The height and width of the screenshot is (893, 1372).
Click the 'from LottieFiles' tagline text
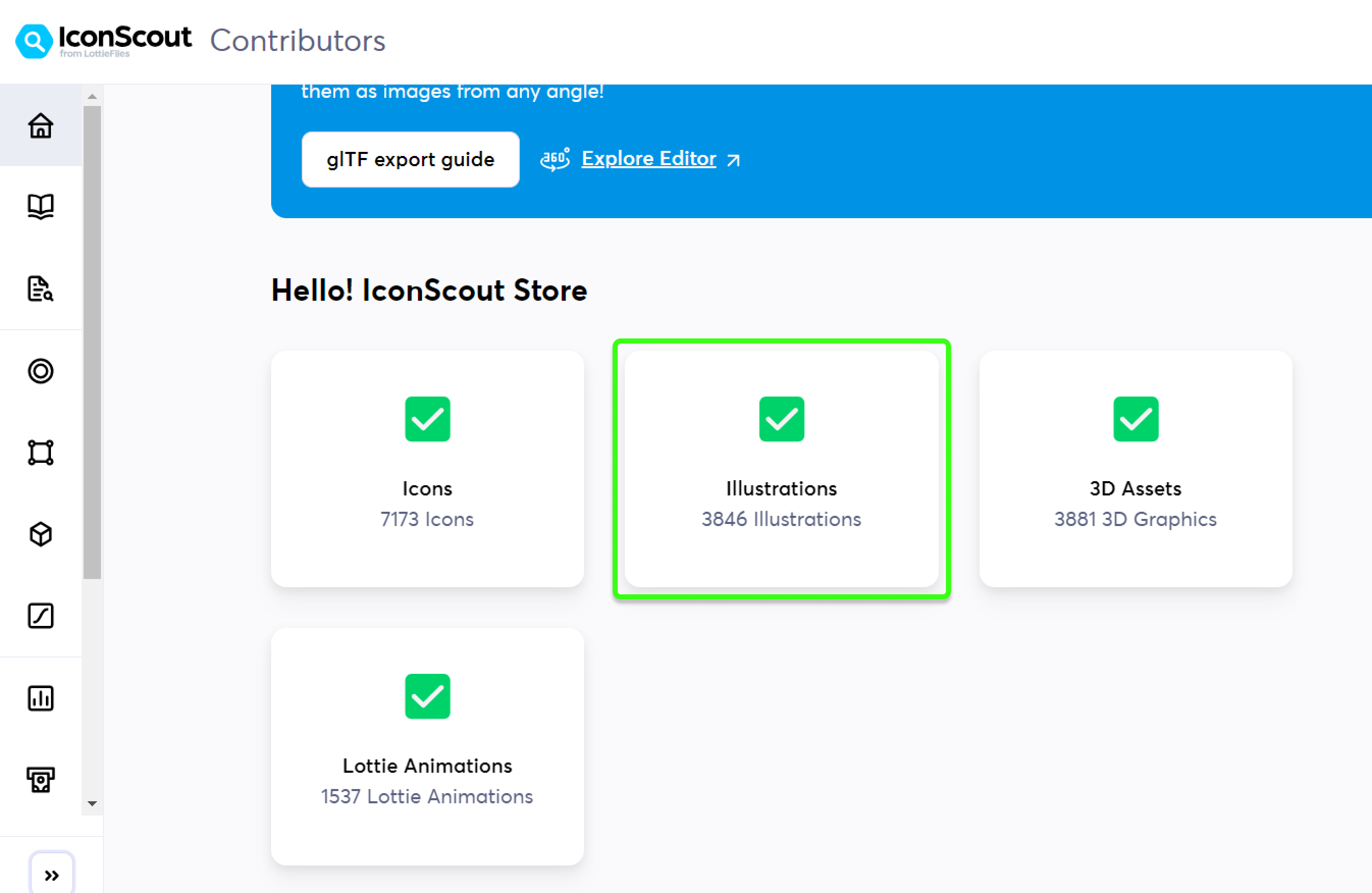94,54
